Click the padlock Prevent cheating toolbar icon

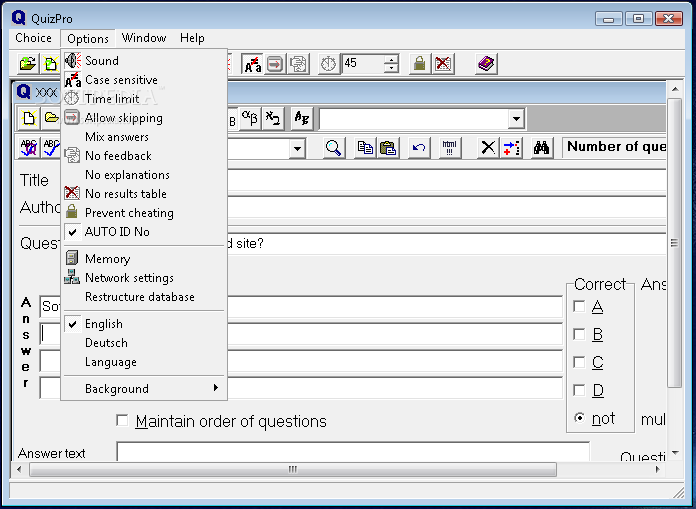coord(419,64)
